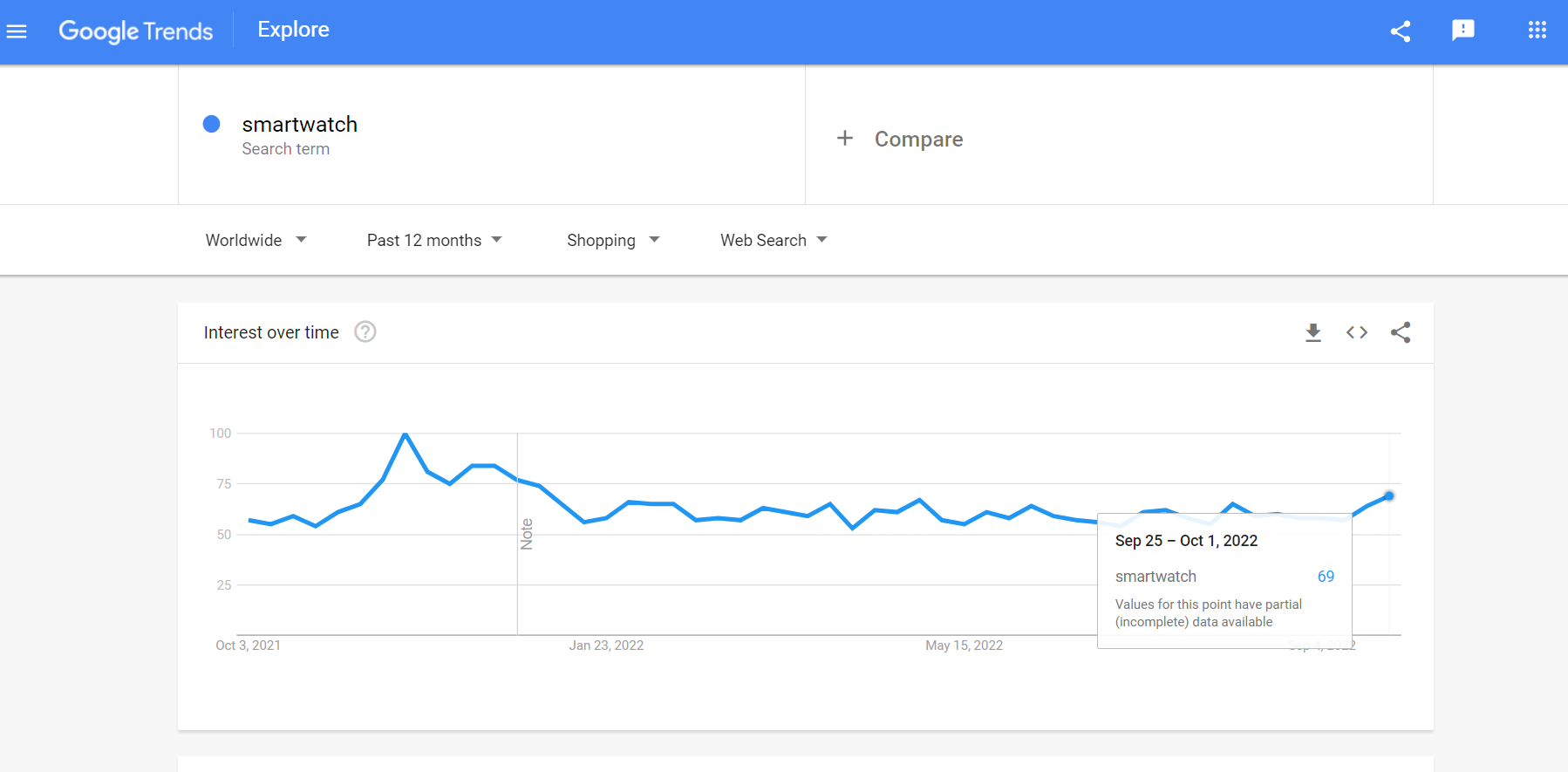Open the Past 12 months dropdown
Viewport: 1568px width, 772px height.
pos(434,240)
